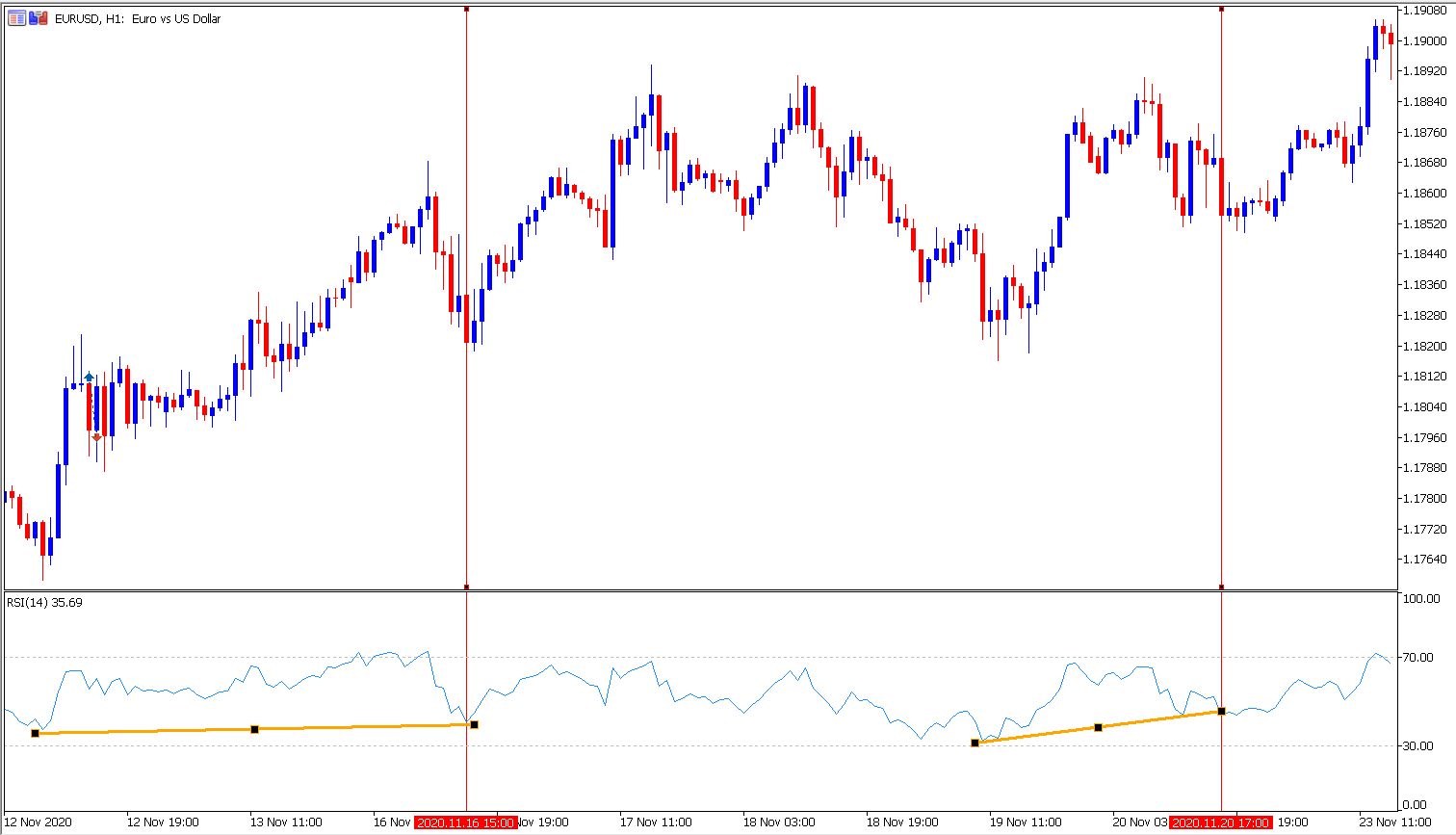Select the middle anchor of the first RSI trendline

(x=254, y=729)
